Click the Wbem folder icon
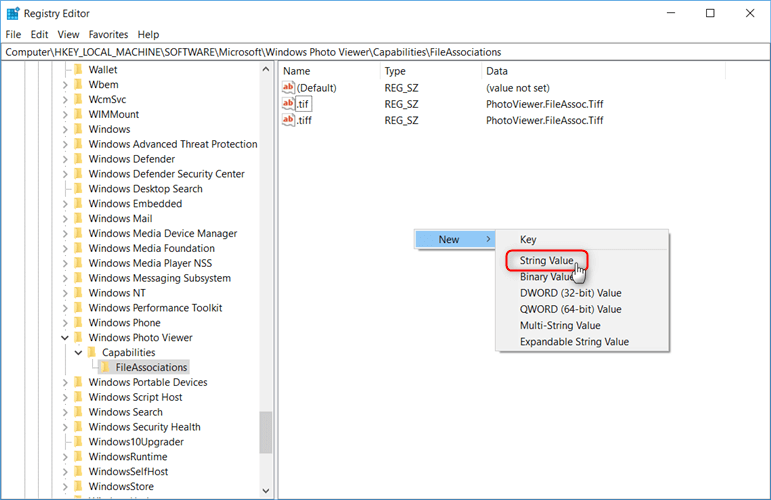The image size is (771, 500). [78, 84]
